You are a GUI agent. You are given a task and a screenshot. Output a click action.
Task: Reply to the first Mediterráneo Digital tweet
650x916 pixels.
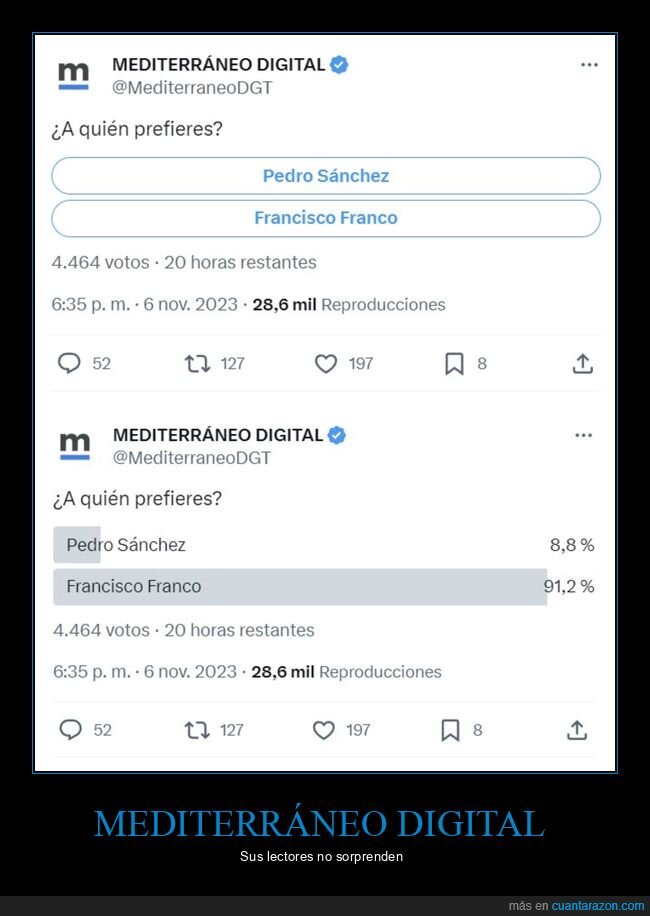pos(69,363)
